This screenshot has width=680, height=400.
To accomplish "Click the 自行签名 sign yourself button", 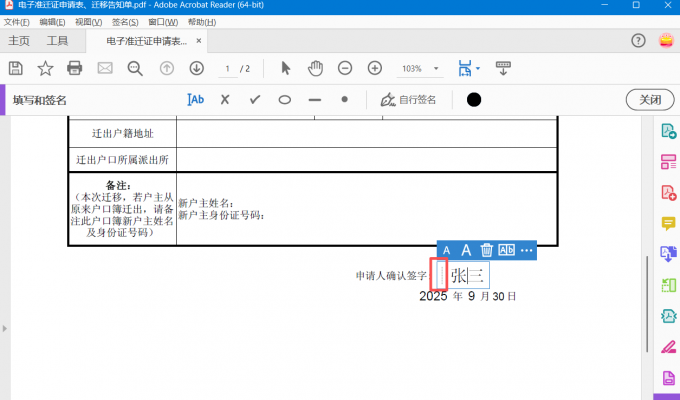I will click(x=408, y=100).
